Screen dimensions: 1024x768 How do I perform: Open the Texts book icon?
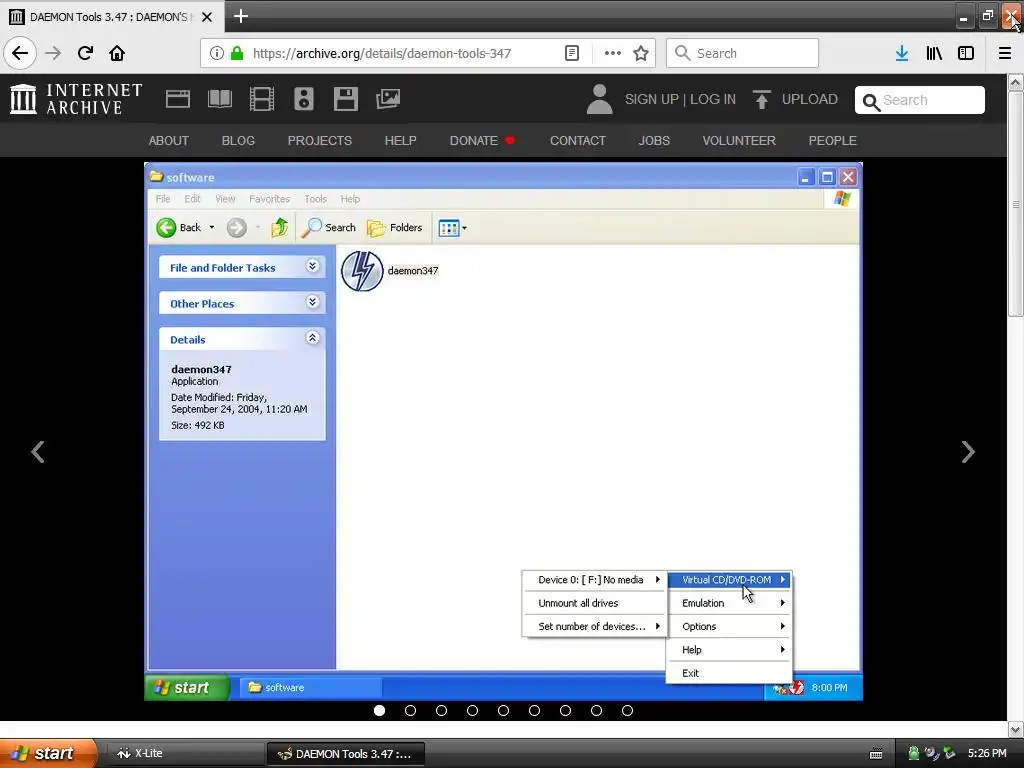click(219, 99)
